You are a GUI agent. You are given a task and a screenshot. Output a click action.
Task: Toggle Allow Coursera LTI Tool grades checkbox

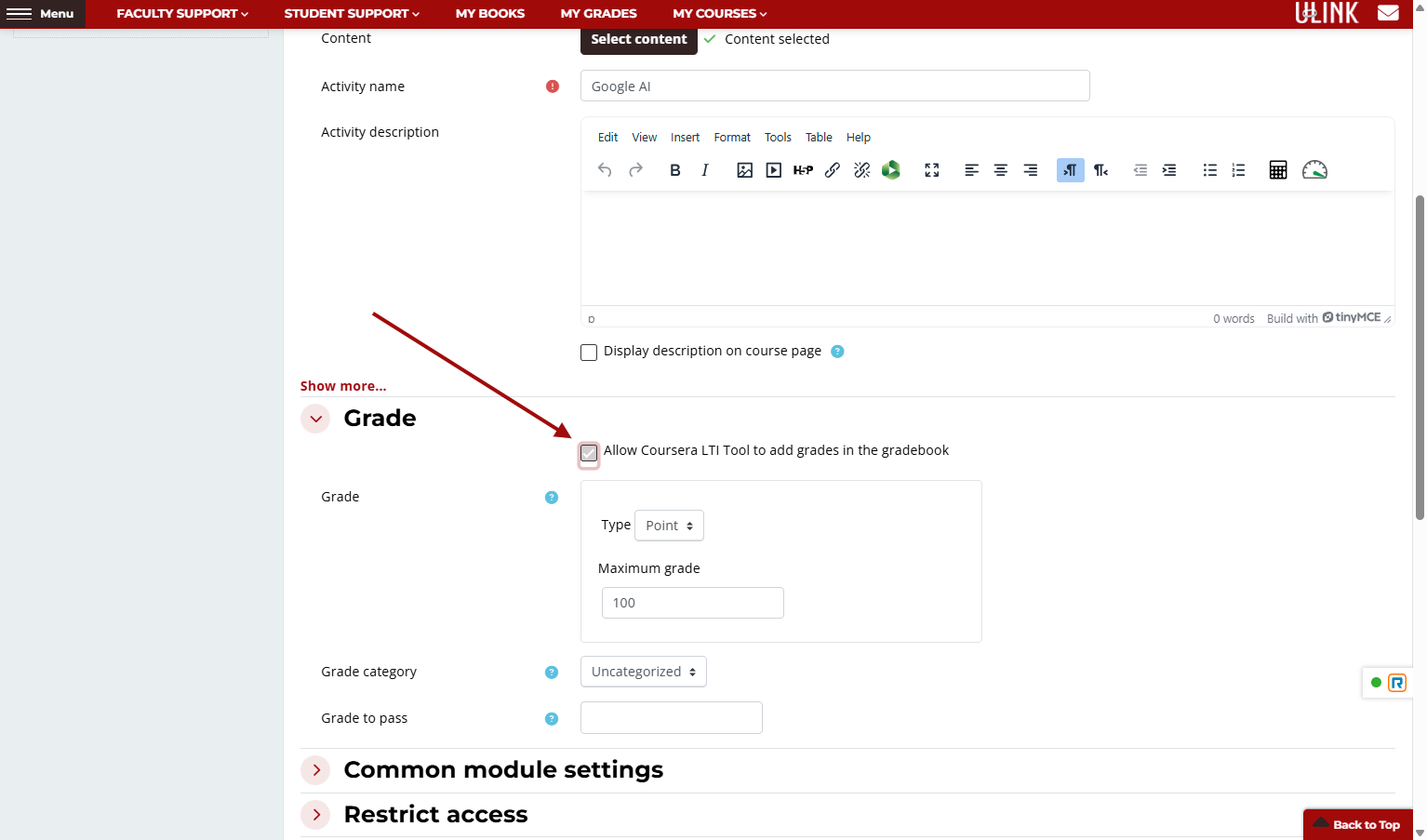pos(589,453)
